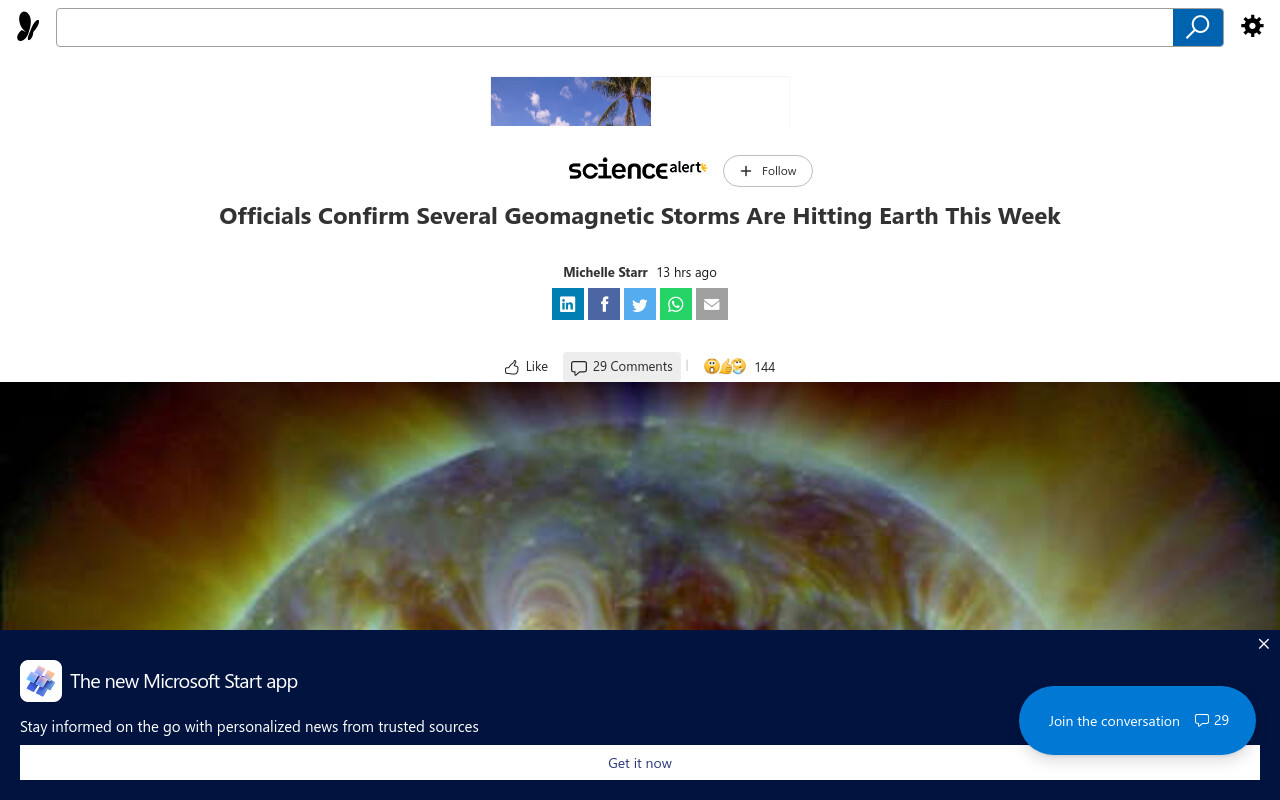Share the article on LinkedIn

[x=568, y=304]
